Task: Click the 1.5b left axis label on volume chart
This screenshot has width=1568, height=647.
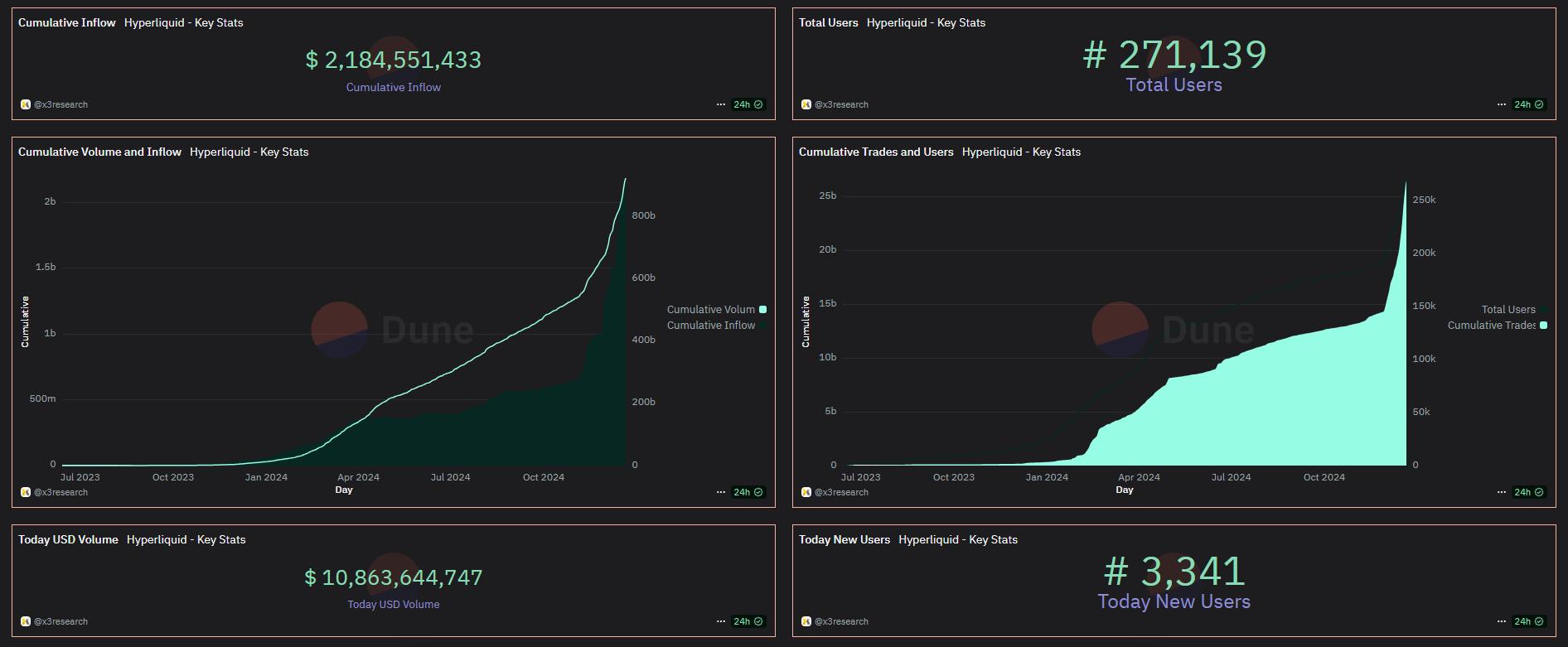Action: click(46, 267)
